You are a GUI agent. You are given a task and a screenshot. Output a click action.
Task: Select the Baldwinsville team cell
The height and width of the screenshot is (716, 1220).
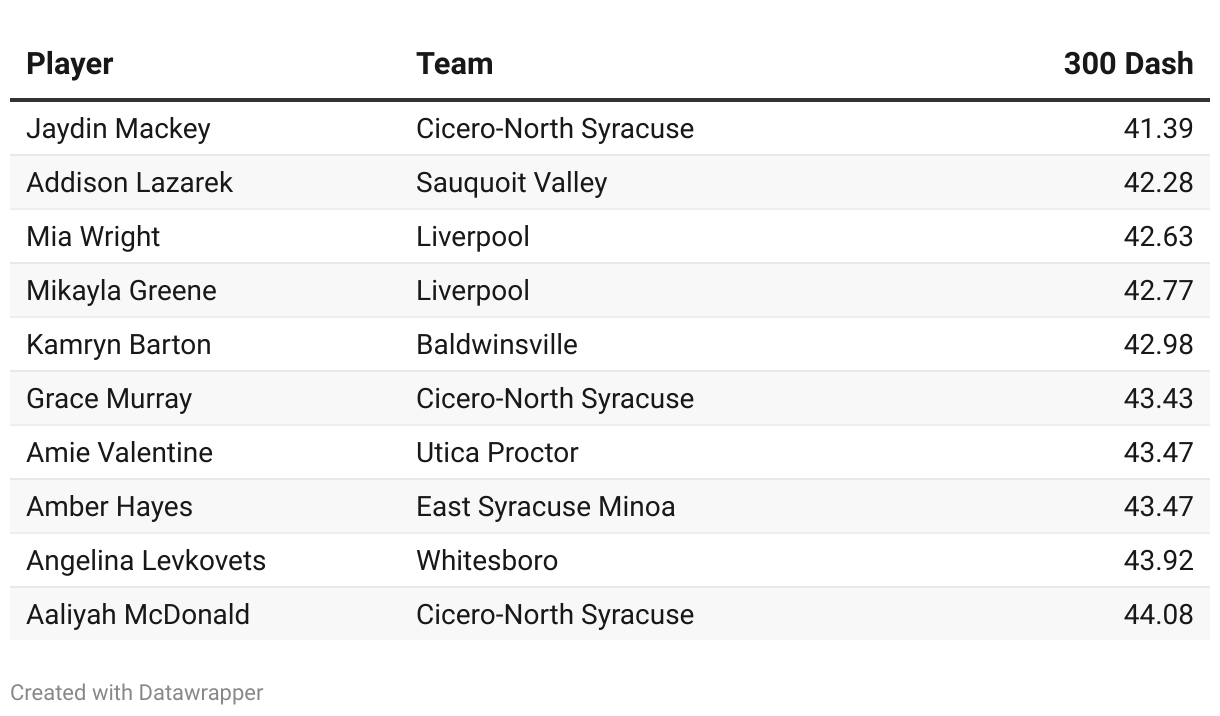point(497,345)
